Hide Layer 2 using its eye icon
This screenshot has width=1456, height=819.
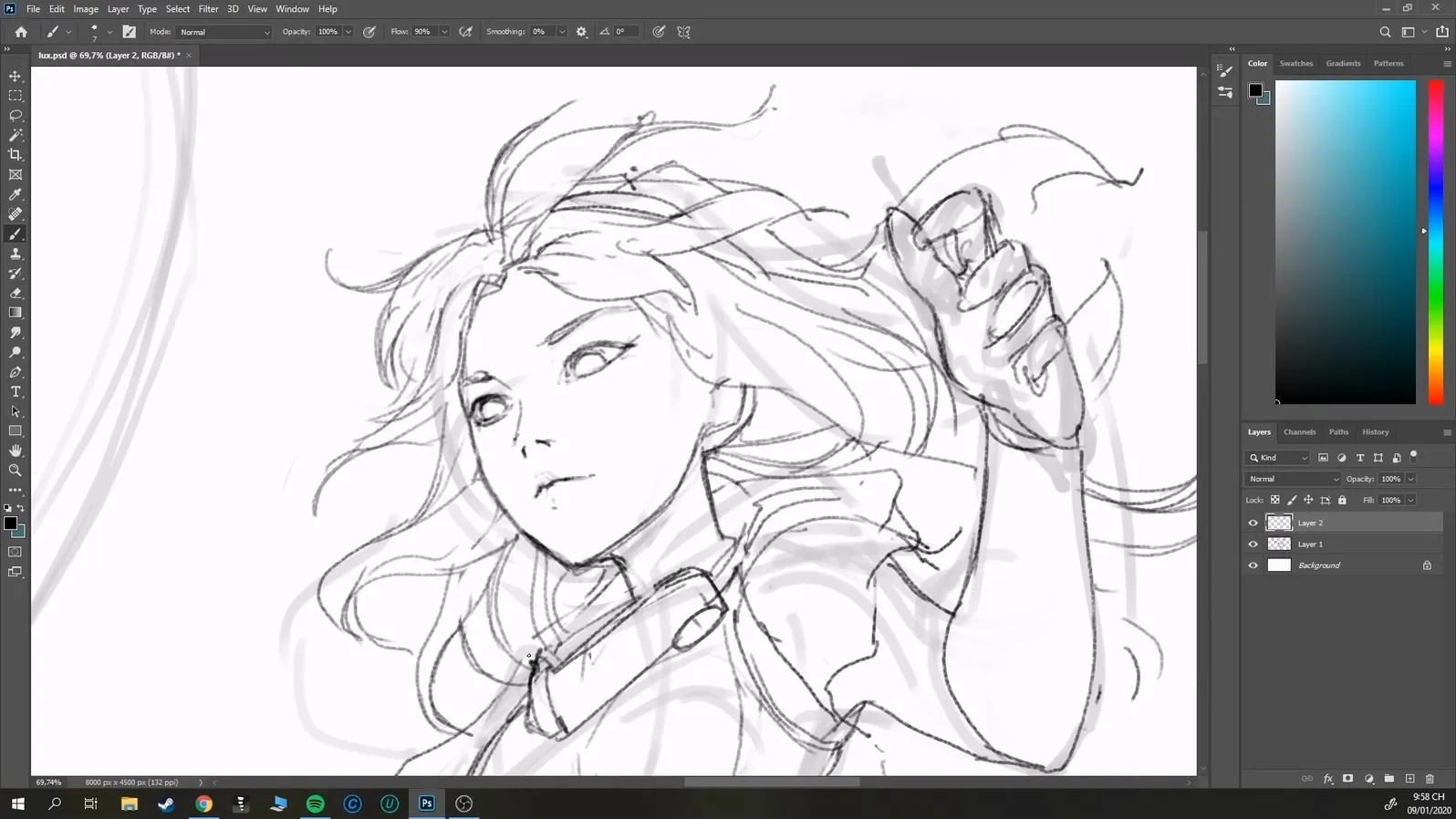(1253, 524)
